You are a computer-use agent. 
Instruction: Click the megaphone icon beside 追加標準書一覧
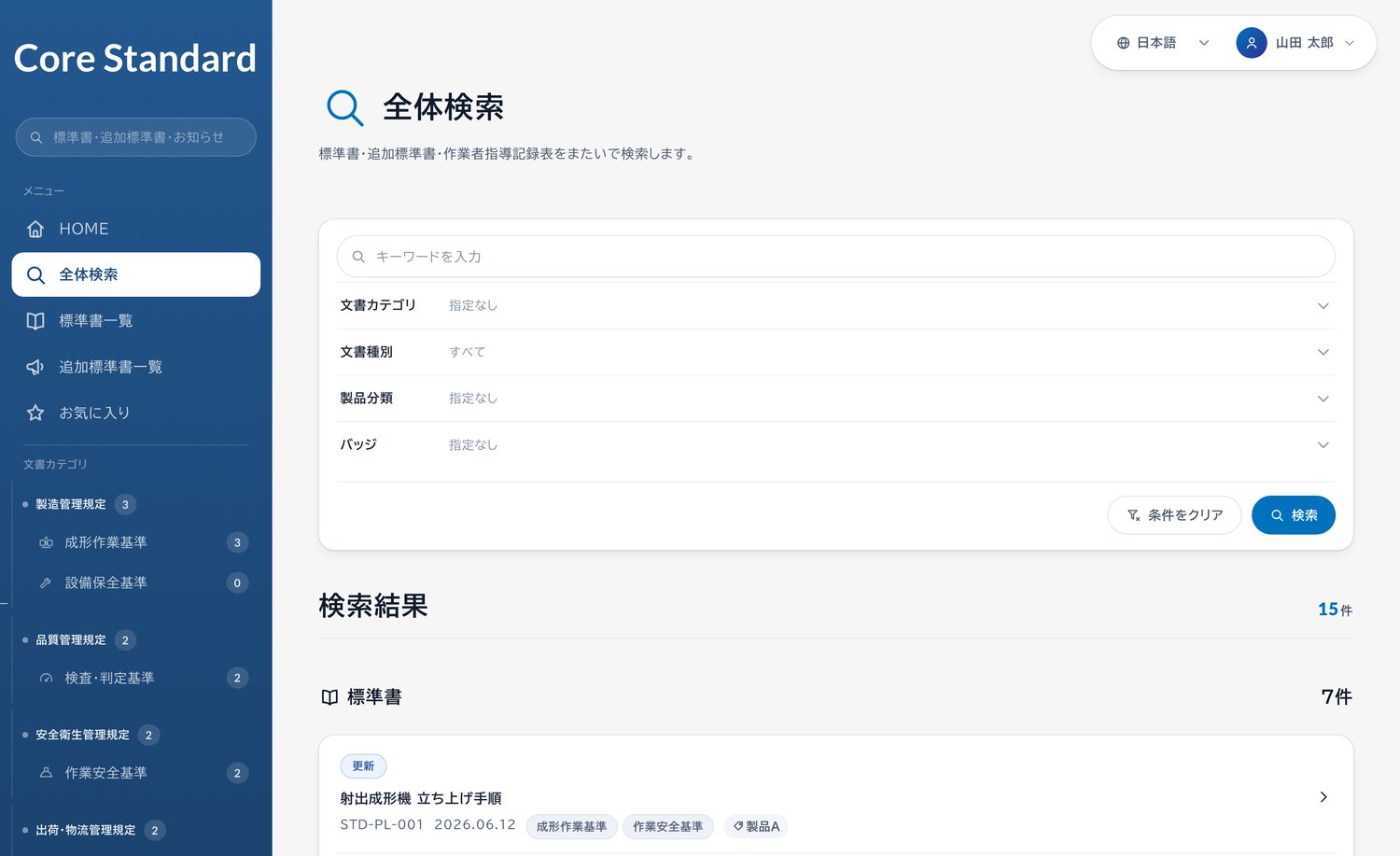[x=35, y=367]
